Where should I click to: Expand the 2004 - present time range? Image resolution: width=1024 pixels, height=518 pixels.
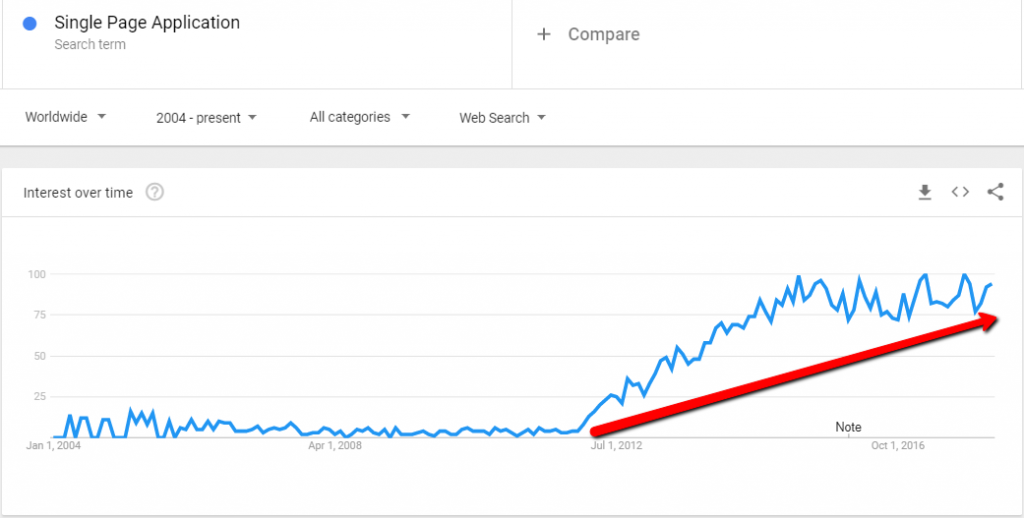206,118
